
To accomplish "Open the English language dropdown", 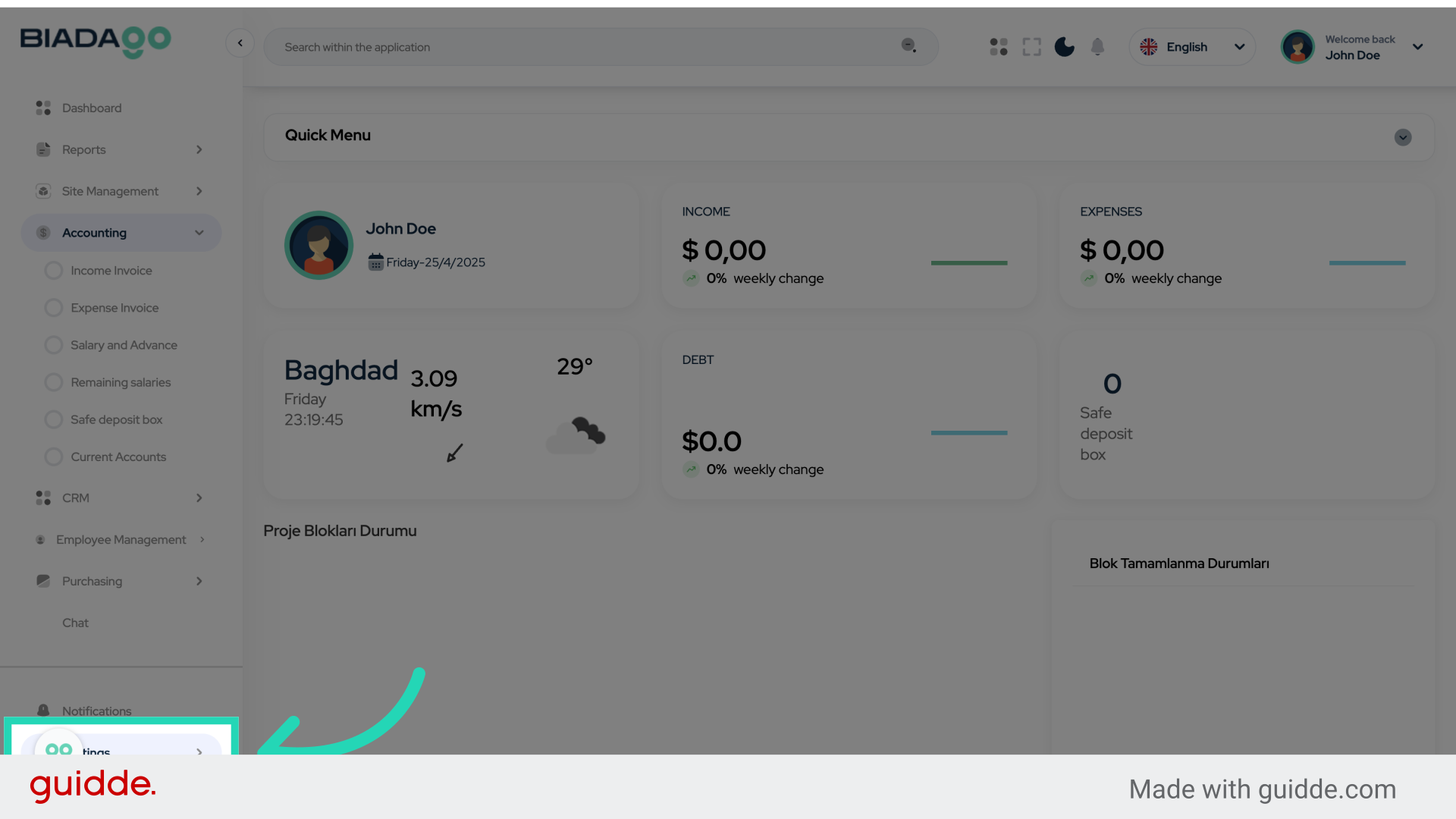I will (x=1192, y=47).
